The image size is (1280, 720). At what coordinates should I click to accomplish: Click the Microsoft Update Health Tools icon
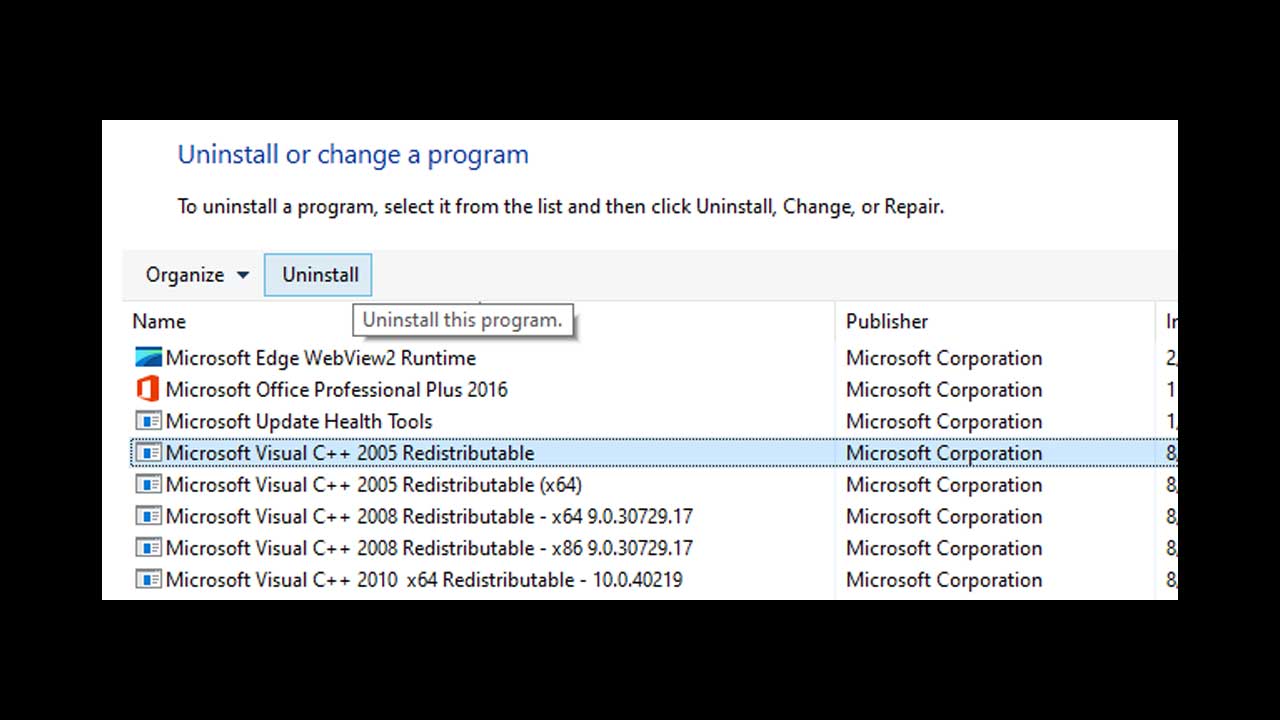point(148,421)
